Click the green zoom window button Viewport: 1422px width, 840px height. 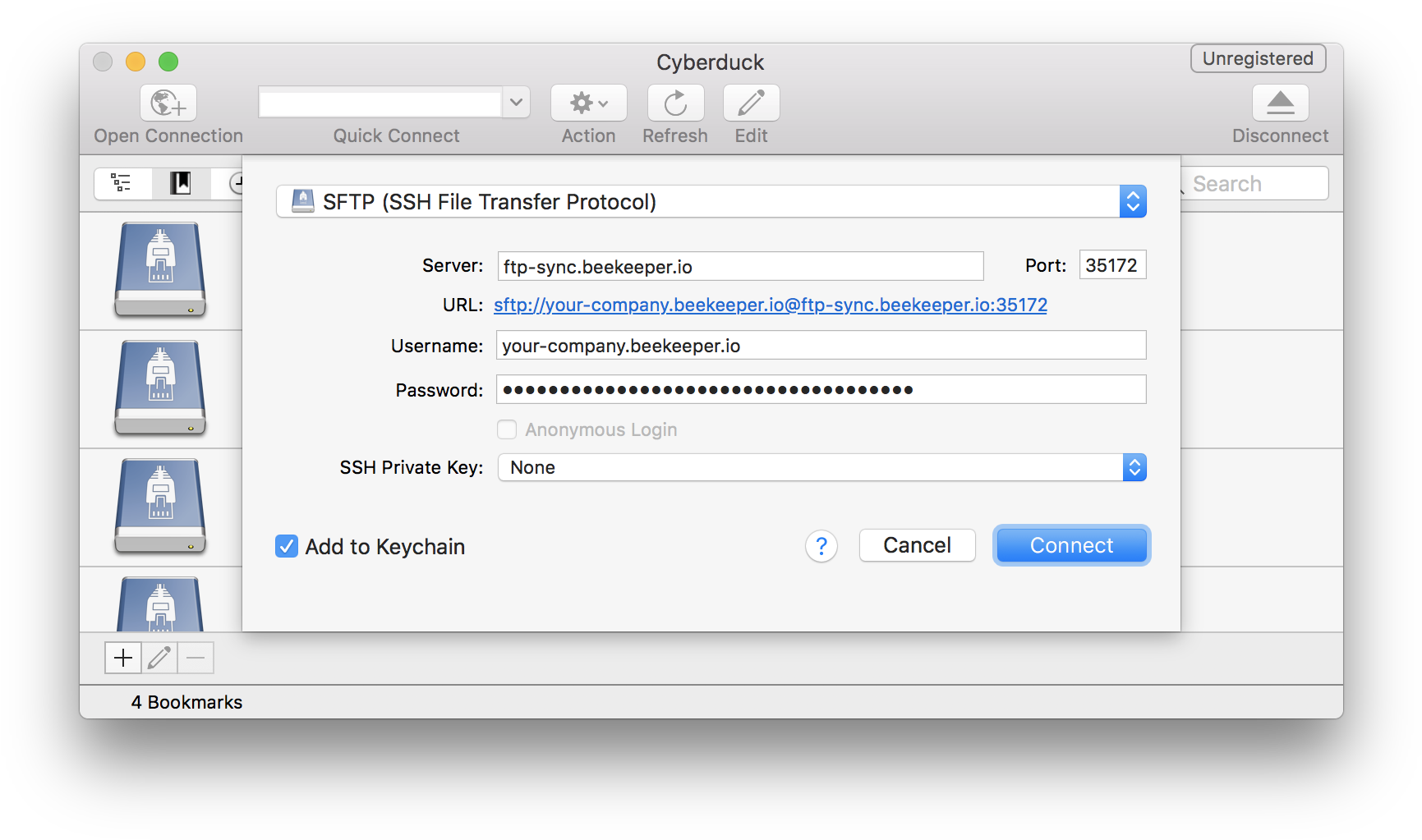point(168,62)
